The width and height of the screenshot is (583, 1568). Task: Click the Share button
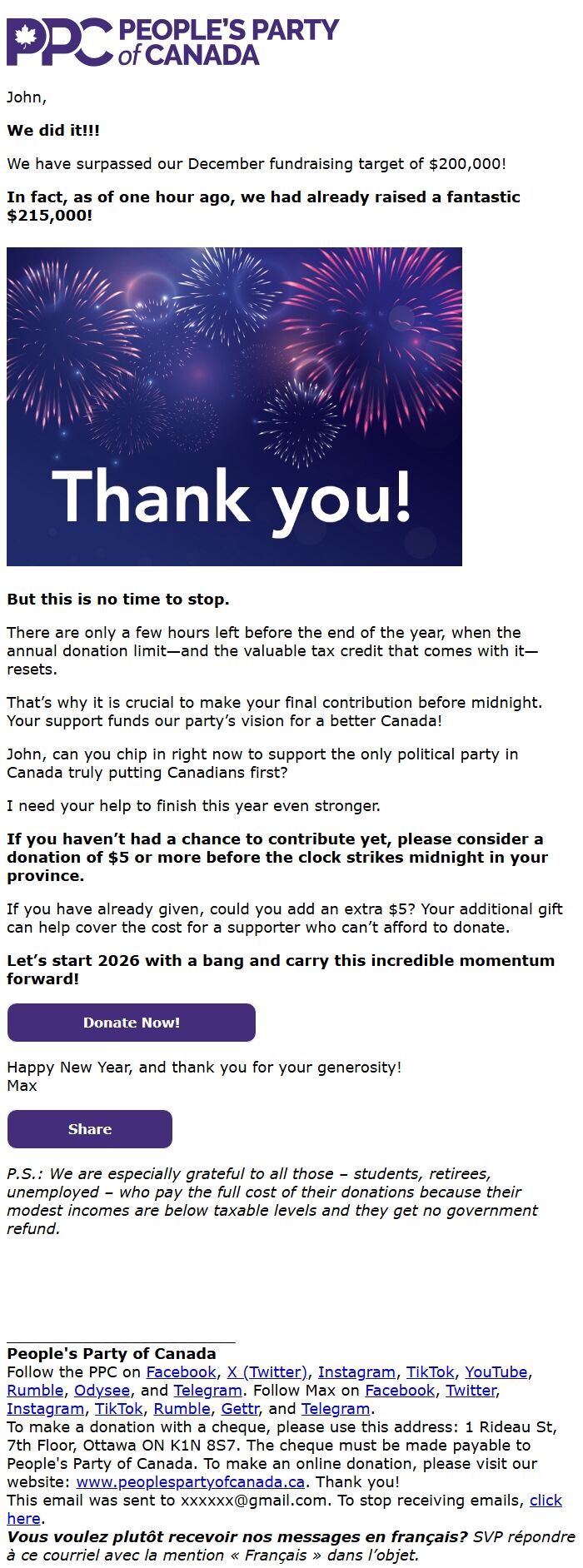89,1129
